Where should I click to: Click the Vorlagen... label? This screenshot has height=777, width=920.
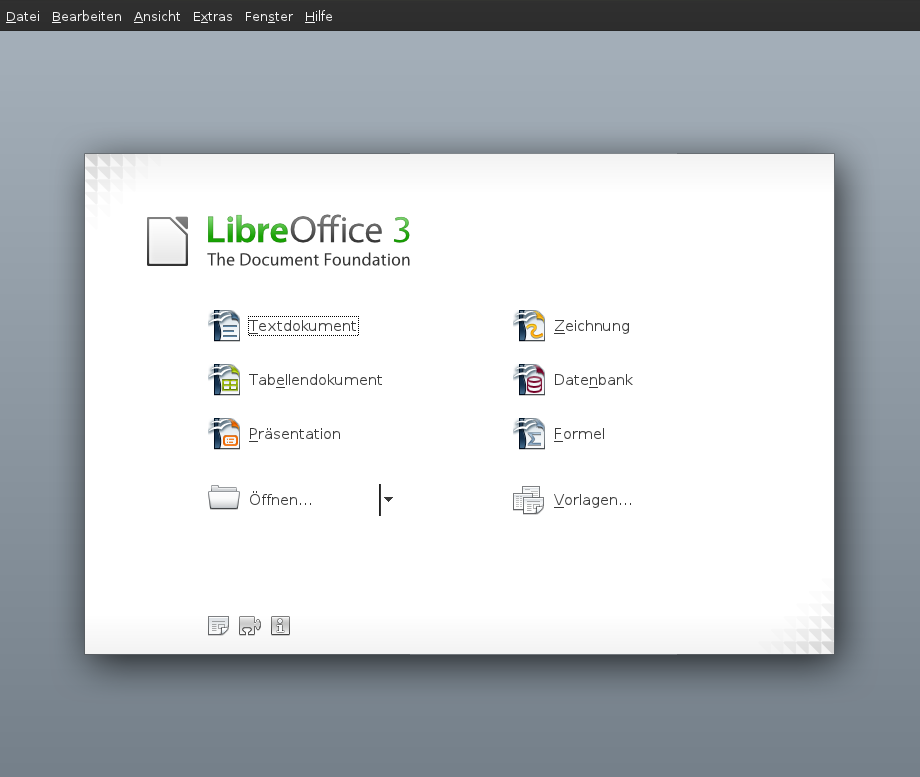(593, 499)
